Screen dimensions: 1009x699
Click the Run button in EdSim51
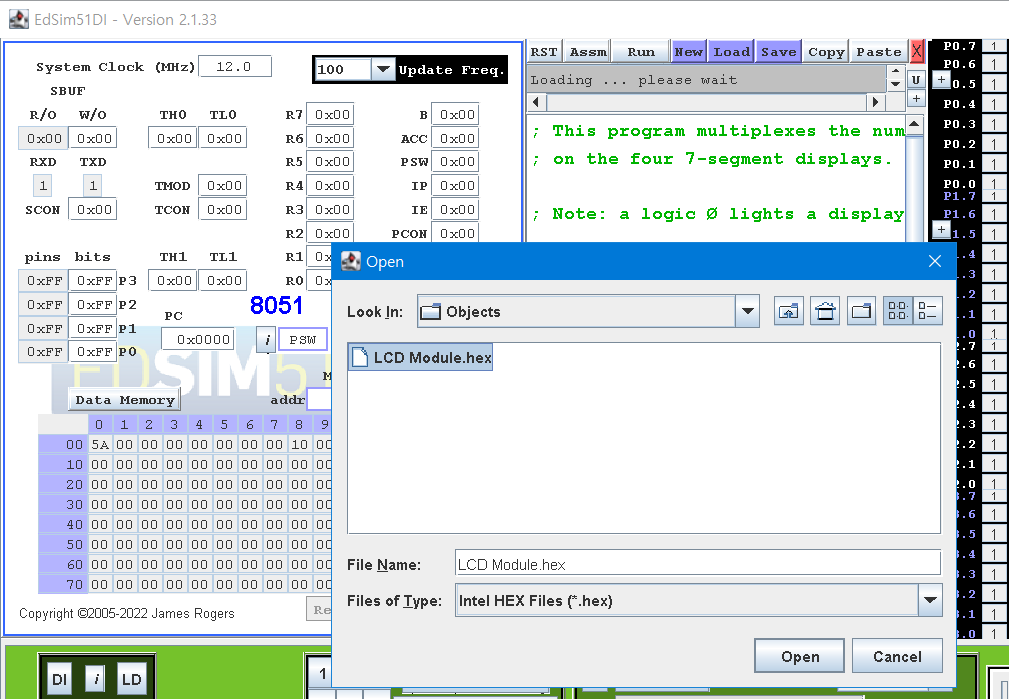[640, 51]
